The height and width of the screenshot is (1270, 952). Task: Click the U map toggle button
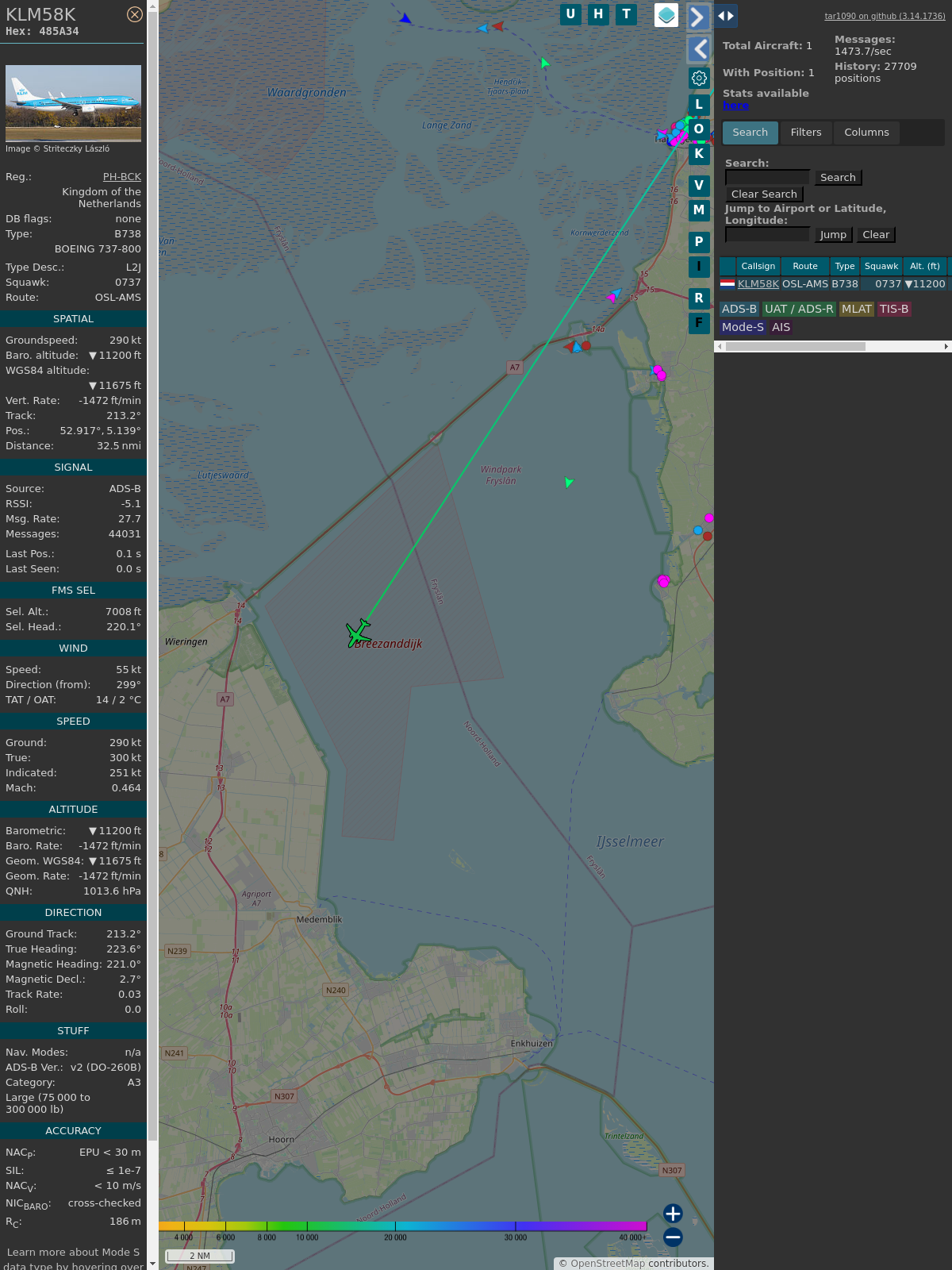pyautogui.click(x=570, y=14)
